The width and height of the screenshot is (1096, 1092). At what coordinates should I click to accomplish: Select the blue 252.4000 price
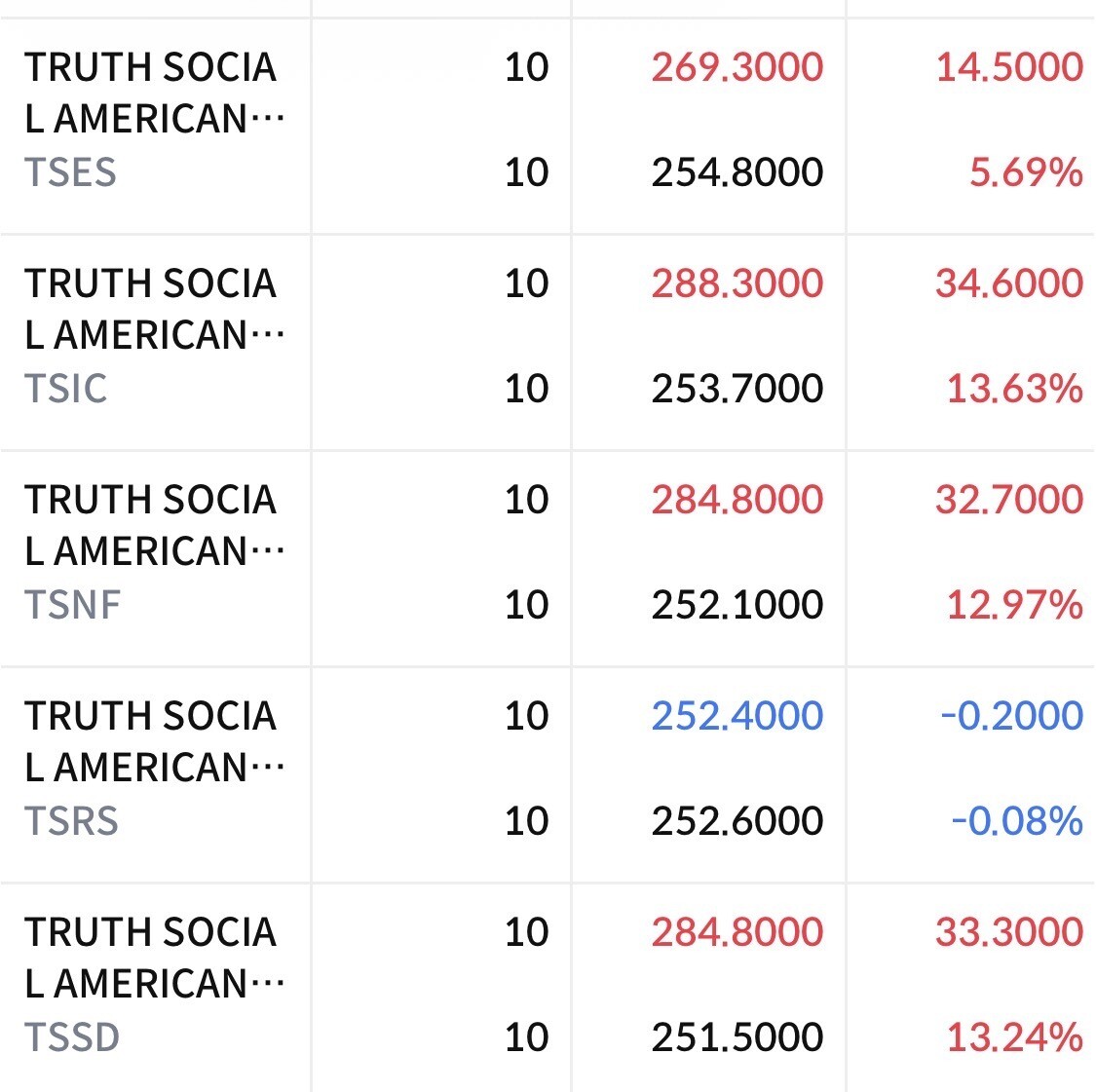point(737,716)
